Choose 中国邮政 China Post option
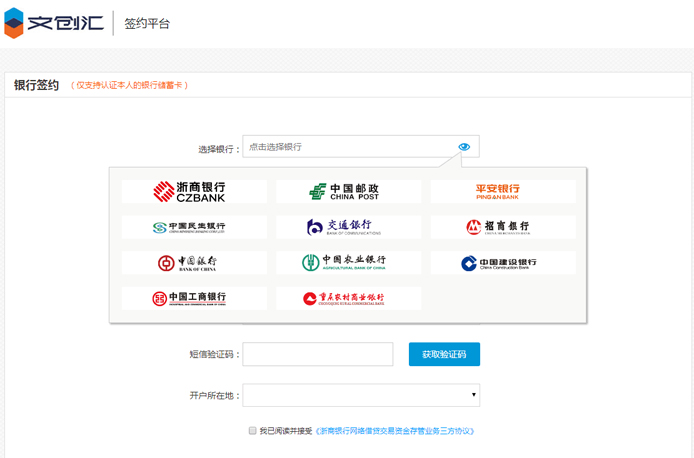 (349, 192)
